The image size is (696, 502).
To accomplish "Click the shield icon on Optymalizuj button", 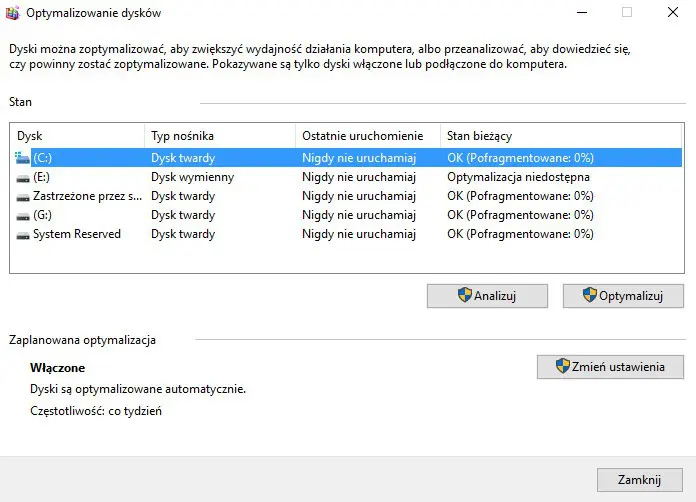I will 590,295.
